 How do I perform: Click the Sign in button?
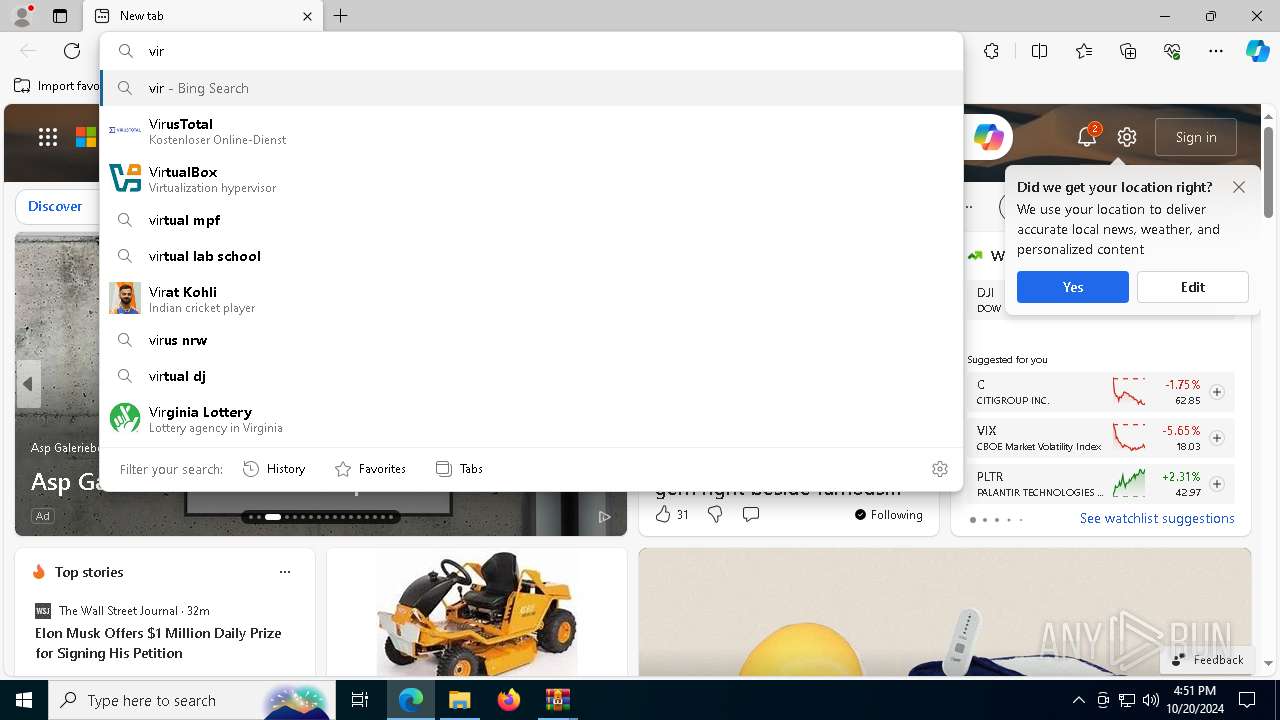tap(1196, 137)
